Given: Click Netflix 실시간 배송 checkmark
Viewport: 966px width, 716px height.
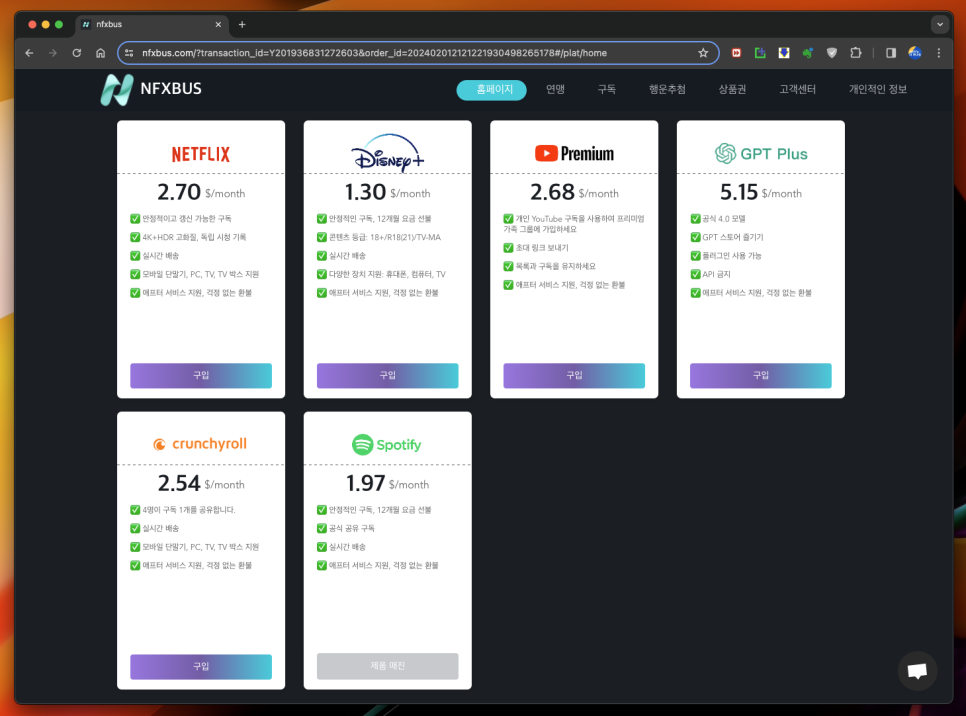Looking at the screenshot, I should click(135, 256).
